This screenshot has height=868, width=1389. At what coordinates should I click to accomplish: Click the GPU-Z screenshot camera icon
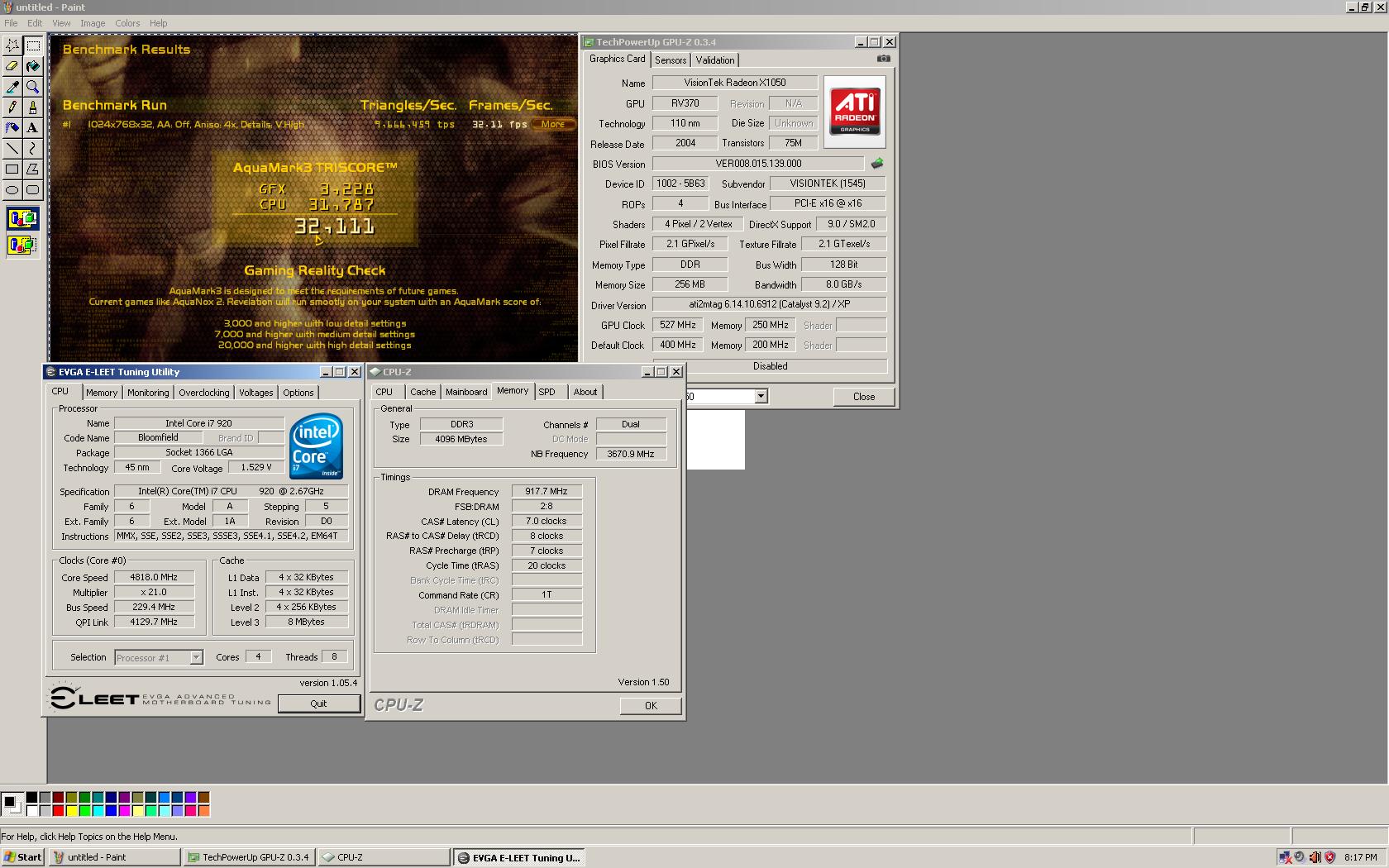click(x=884, y=59)
